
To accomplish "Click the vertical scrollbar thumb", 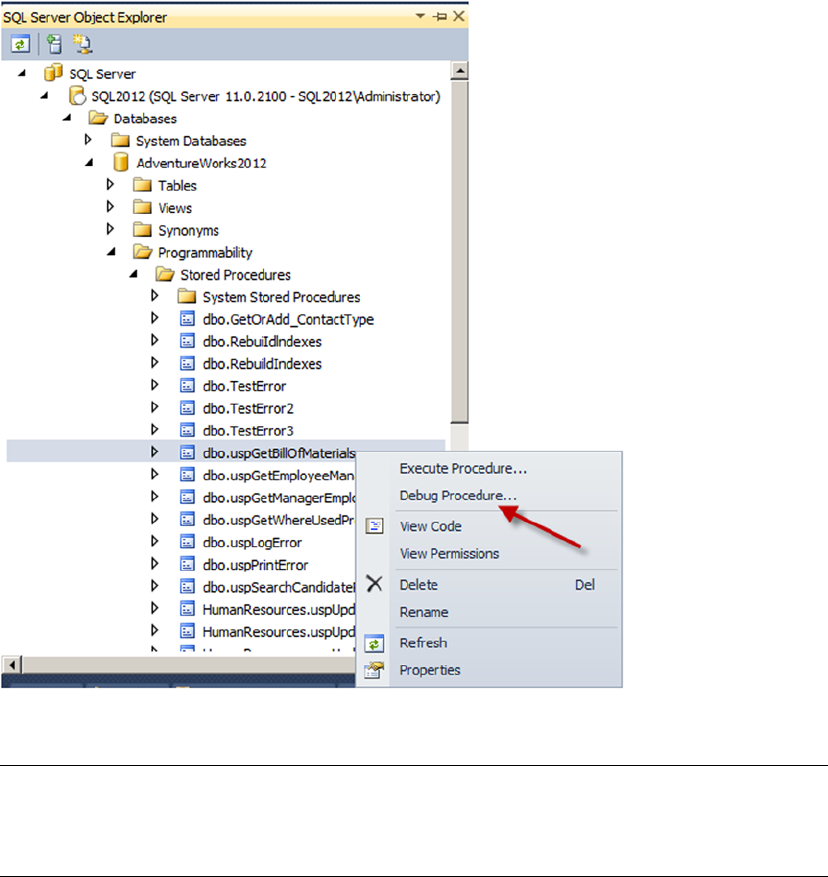I will pyautogui.click(x=459, y=251).
